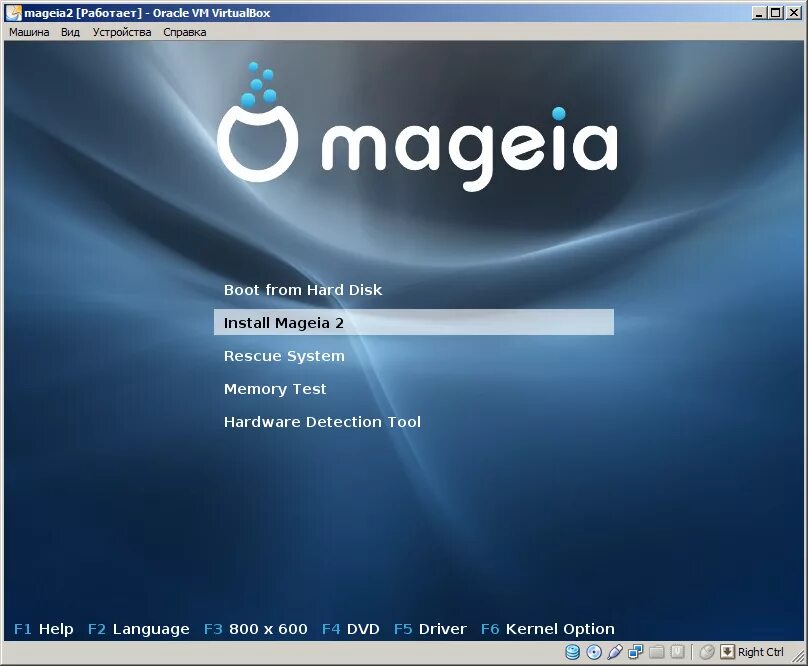Image resolution: width=808 pixels, height=666 pixels.
Task: Open the Устройства menu
Action: 122,32
